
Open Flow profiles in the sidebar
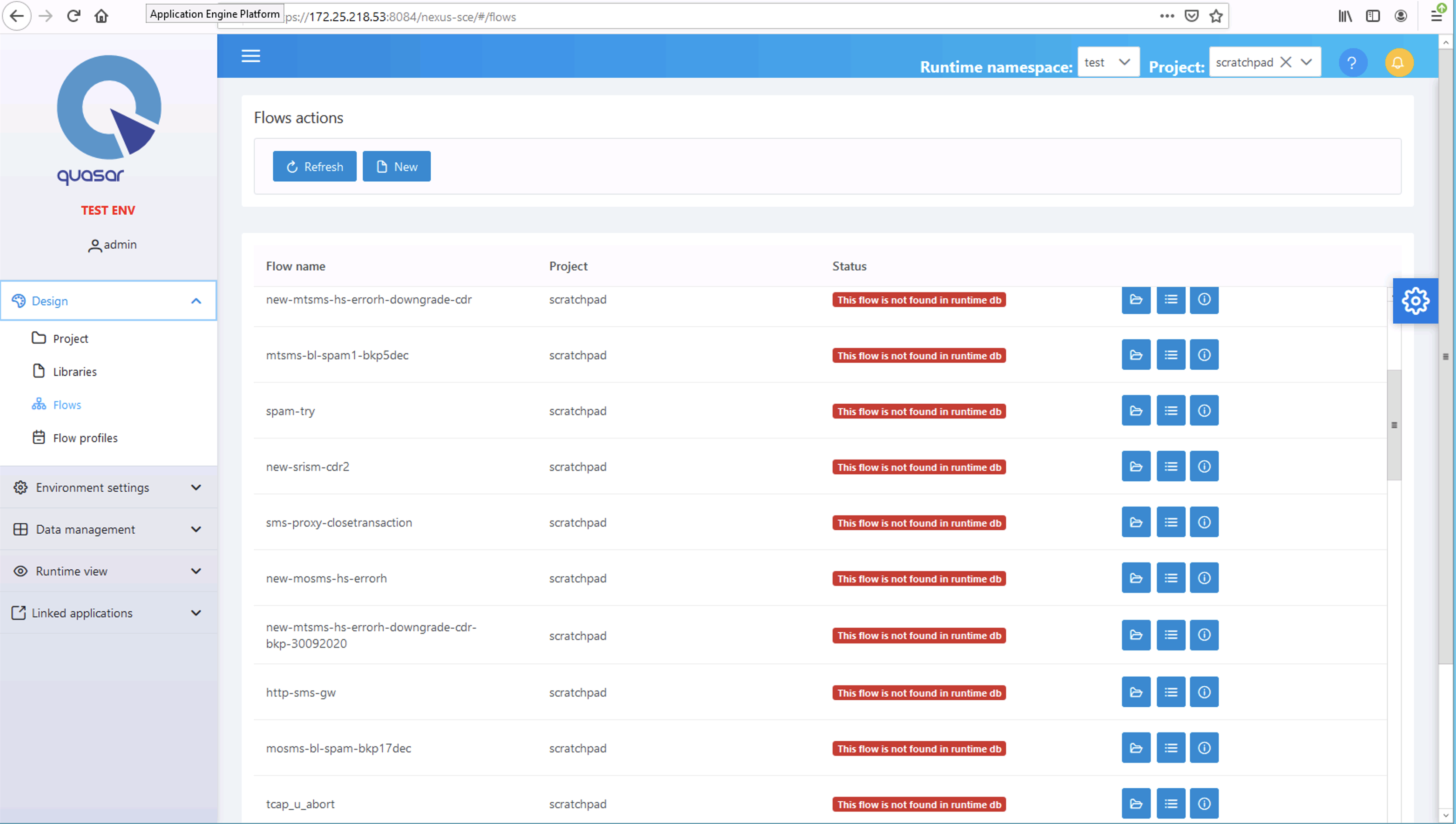click(x=75, y=438)
